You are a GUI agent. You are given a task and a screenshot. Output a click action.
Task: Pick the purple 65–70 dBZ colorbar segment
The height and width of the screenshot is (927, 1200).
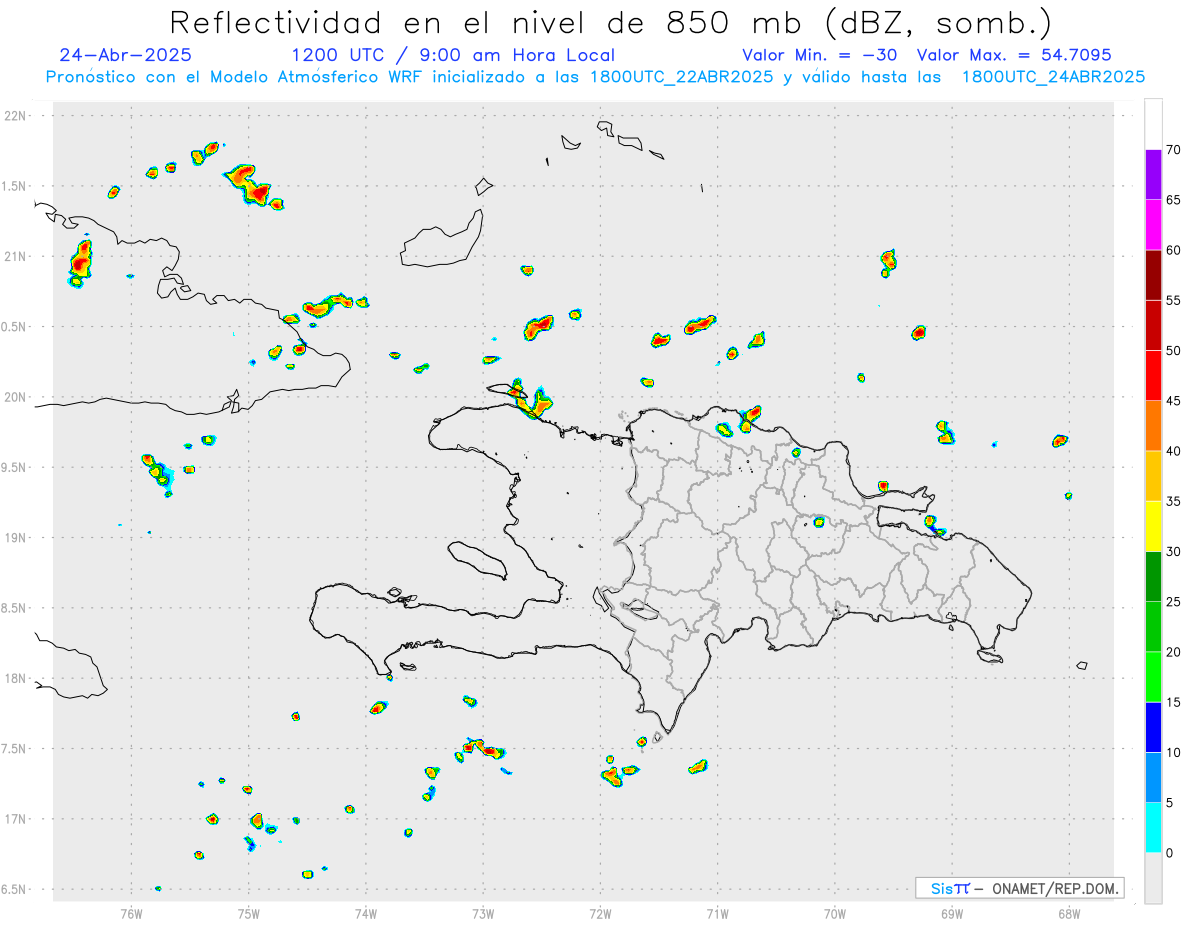1153,175
